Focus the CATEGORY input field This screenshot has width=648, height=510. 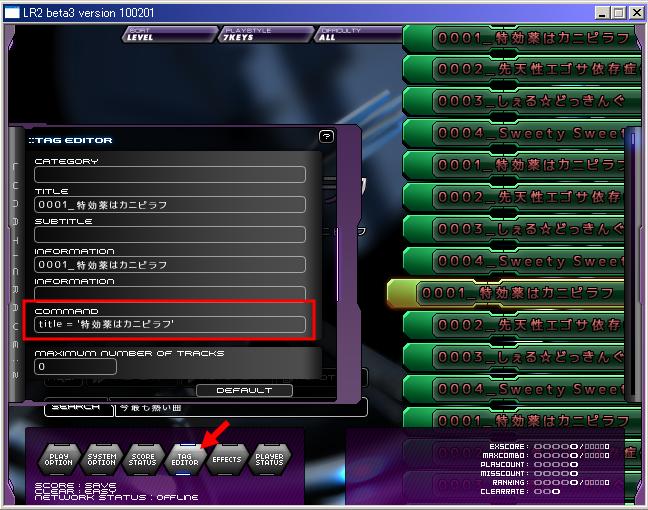tap(170, 174)
